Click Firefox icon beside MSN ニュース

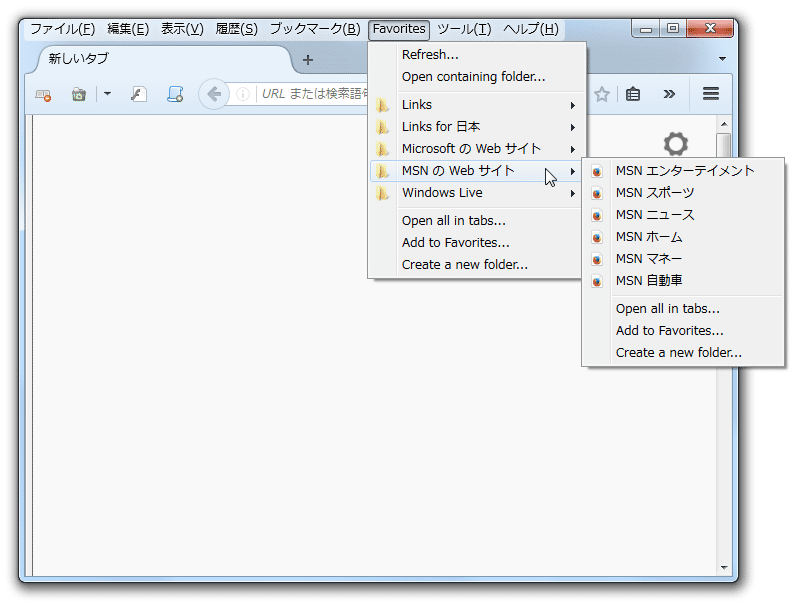pos(597,216)
